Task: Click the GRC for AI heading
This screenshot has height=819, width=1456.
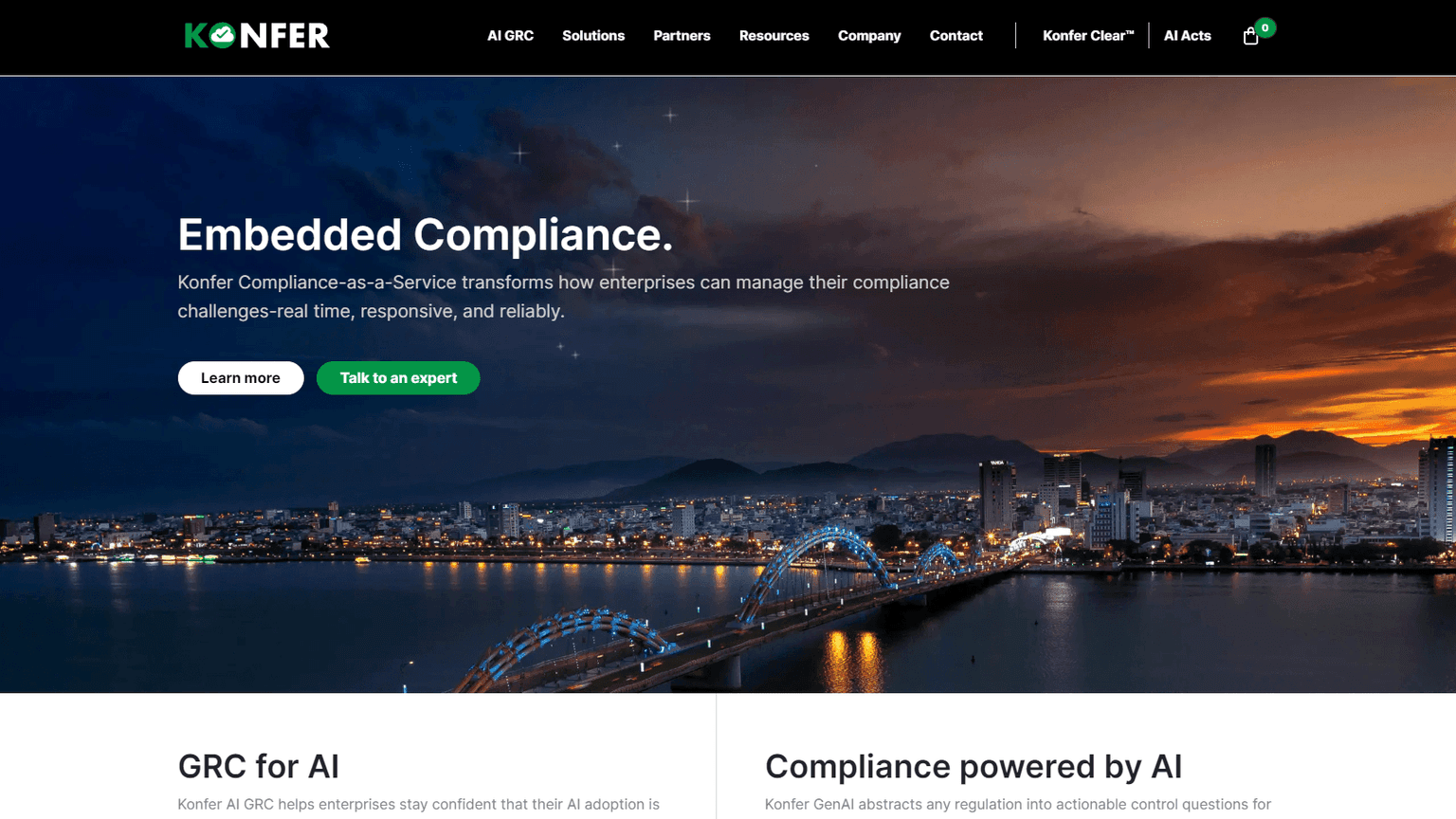Action: tap(258, 766)
